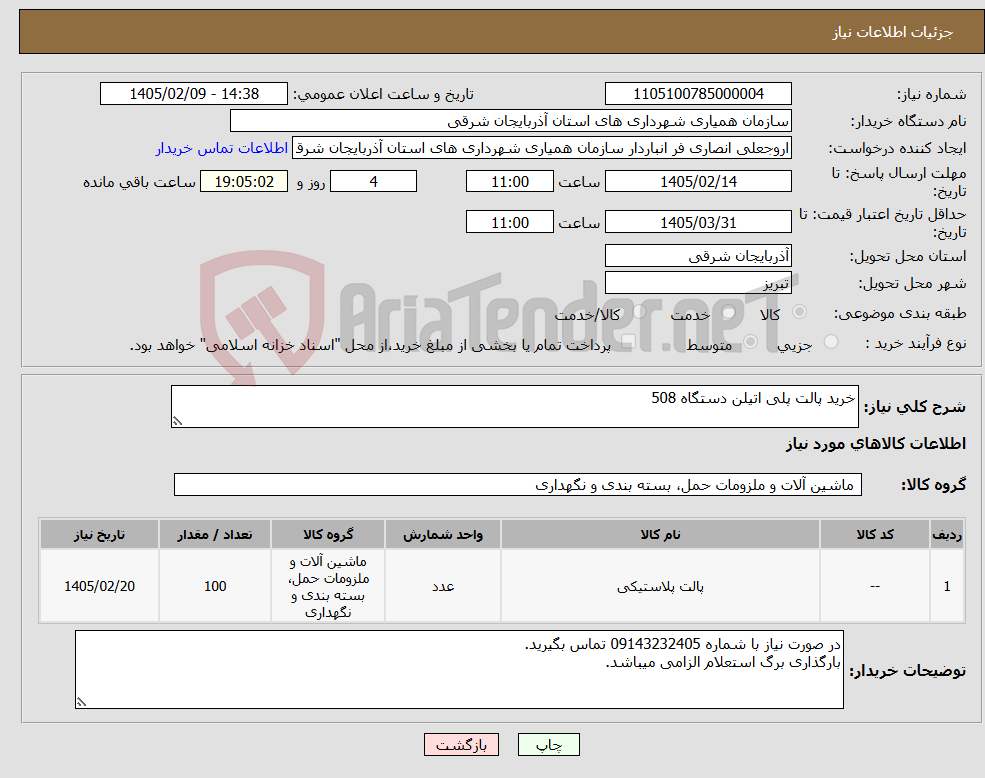The image size is (985, 778).
Task: Select the کالا/خدمت radio button
Action: point(639,312)
